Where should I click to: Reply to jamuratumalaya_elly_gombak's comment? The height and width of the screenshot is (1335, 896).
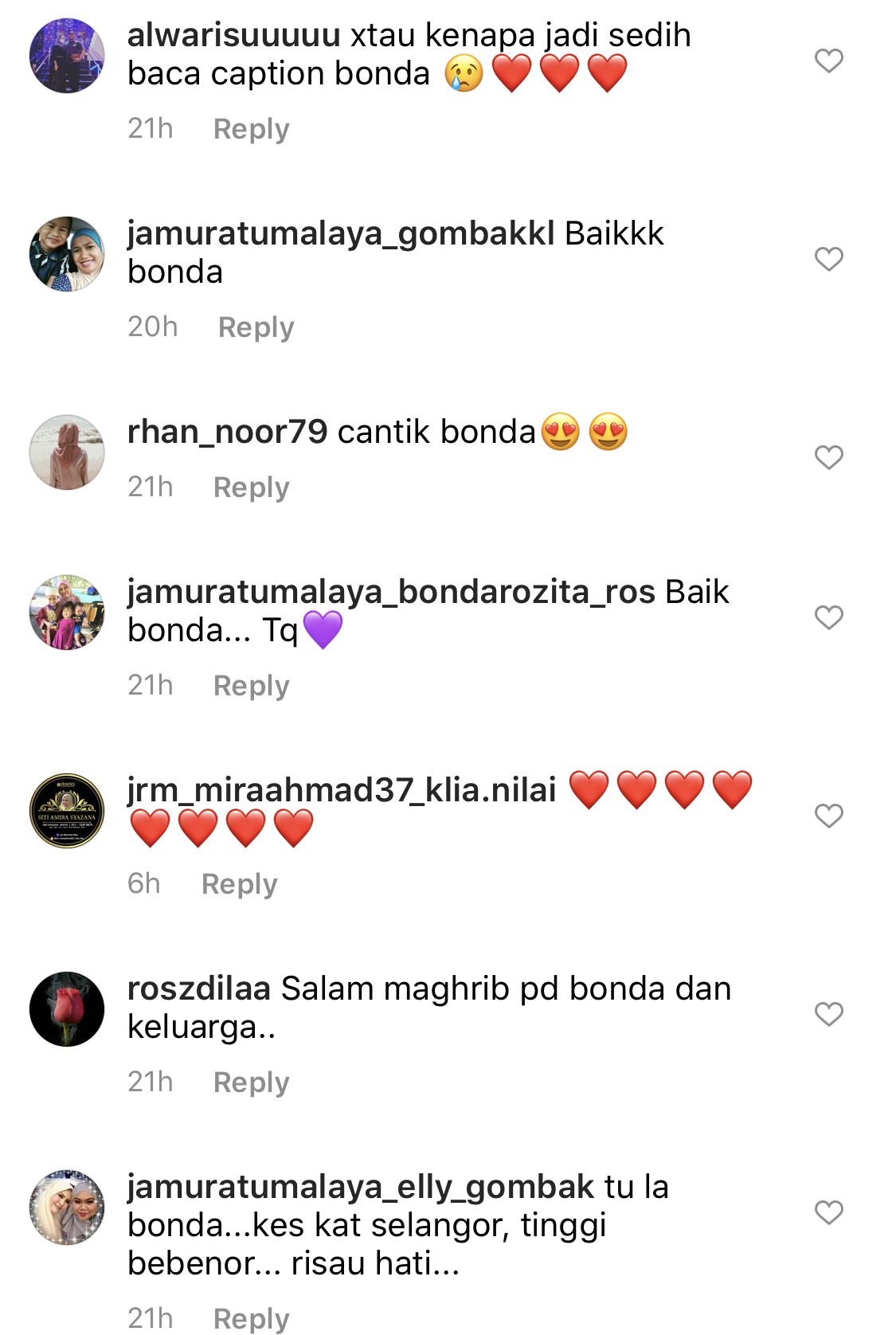(251, 1319)
